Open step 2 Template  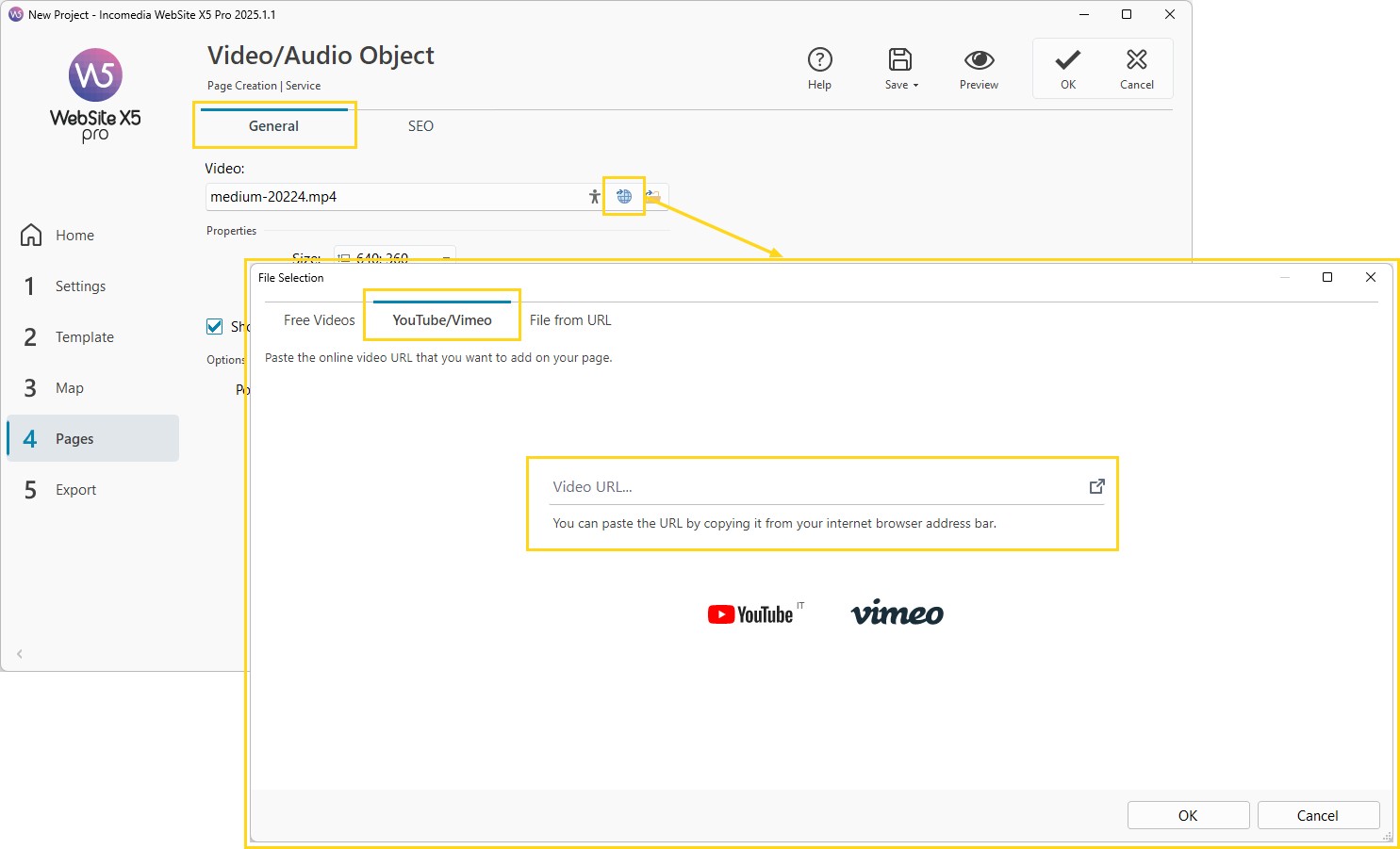pos(92,337)
